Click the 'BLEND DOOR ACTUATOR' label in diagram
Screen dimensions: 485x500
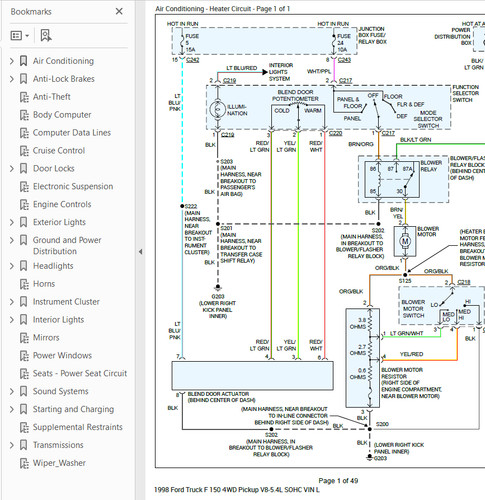218,394
